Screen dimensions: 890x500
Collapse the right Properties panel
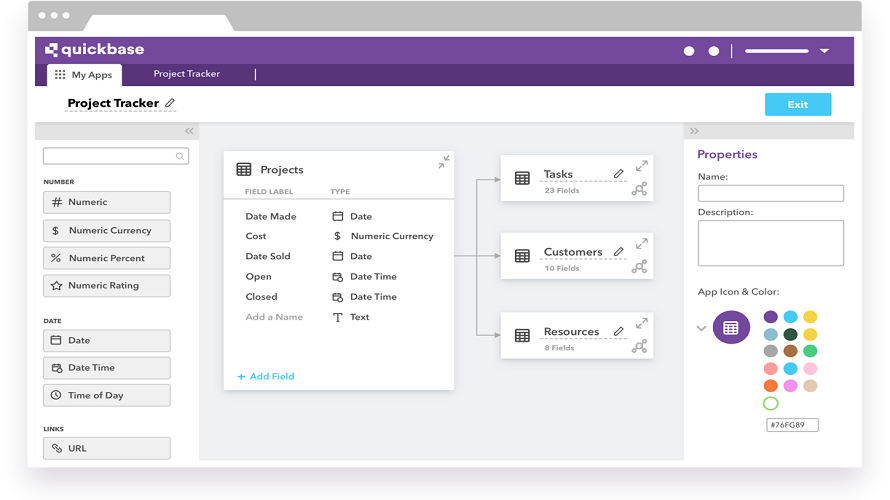(694, 131)
